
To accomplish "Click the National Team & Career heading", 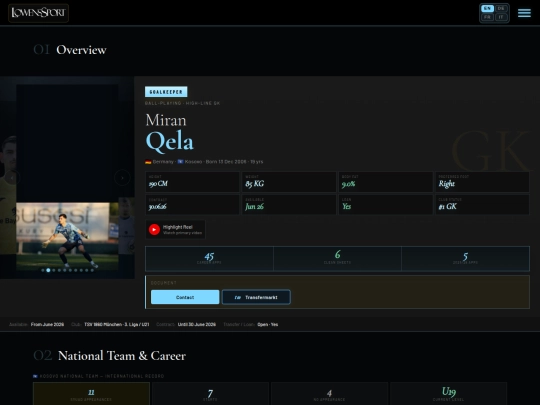I will coord(122,356).
